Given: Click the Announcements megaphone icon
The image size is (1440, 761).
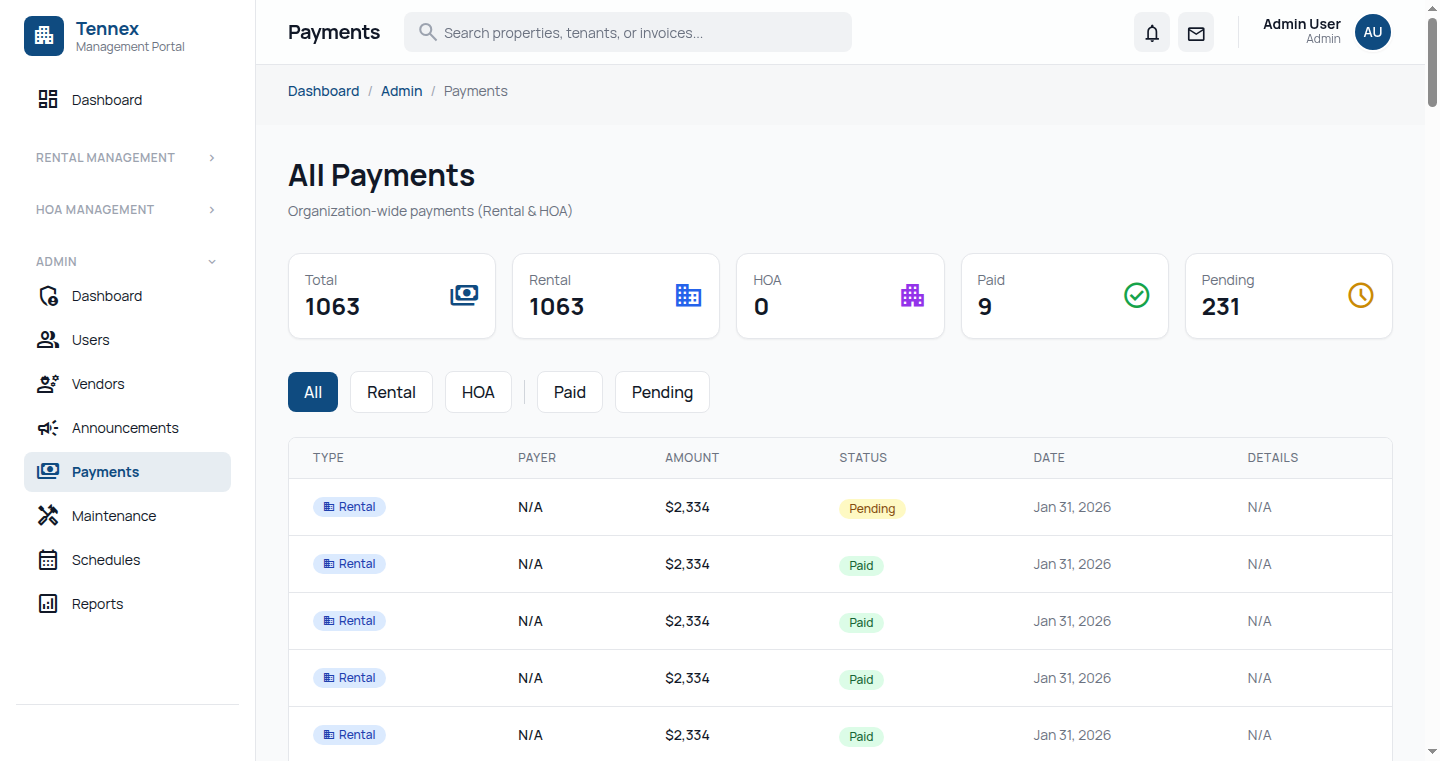Looking at the screenshot, I should coord(47,427).
